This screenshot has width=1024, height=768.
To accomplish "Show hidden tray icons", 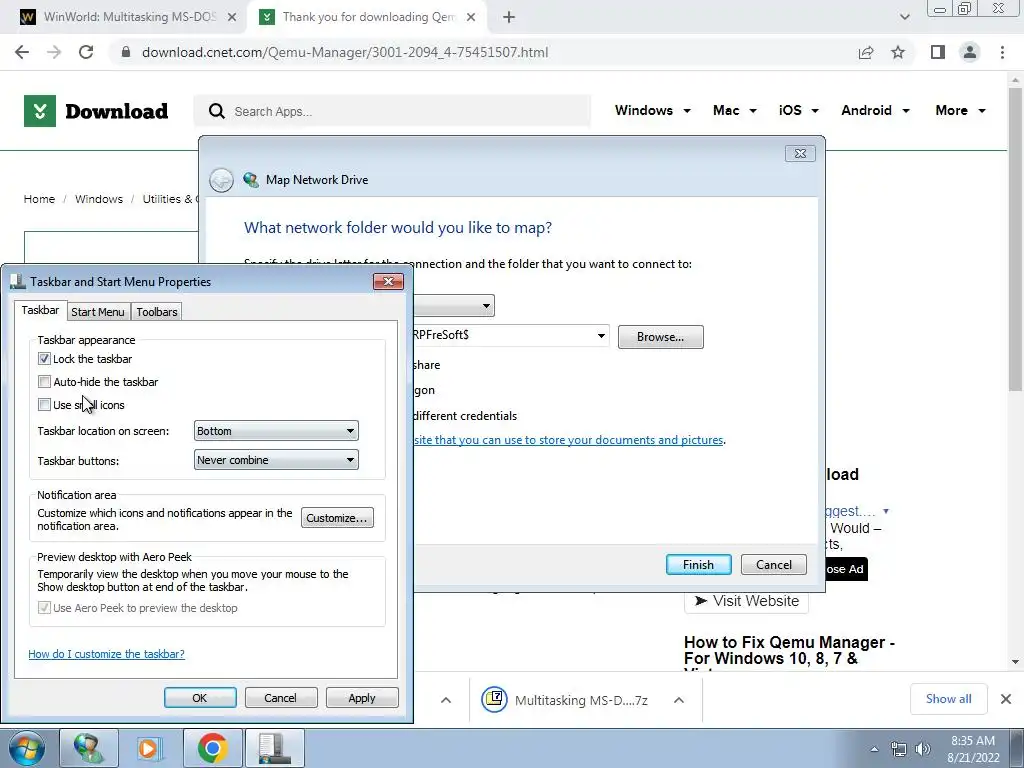I will pyautogui.click(x=874, y=749).
